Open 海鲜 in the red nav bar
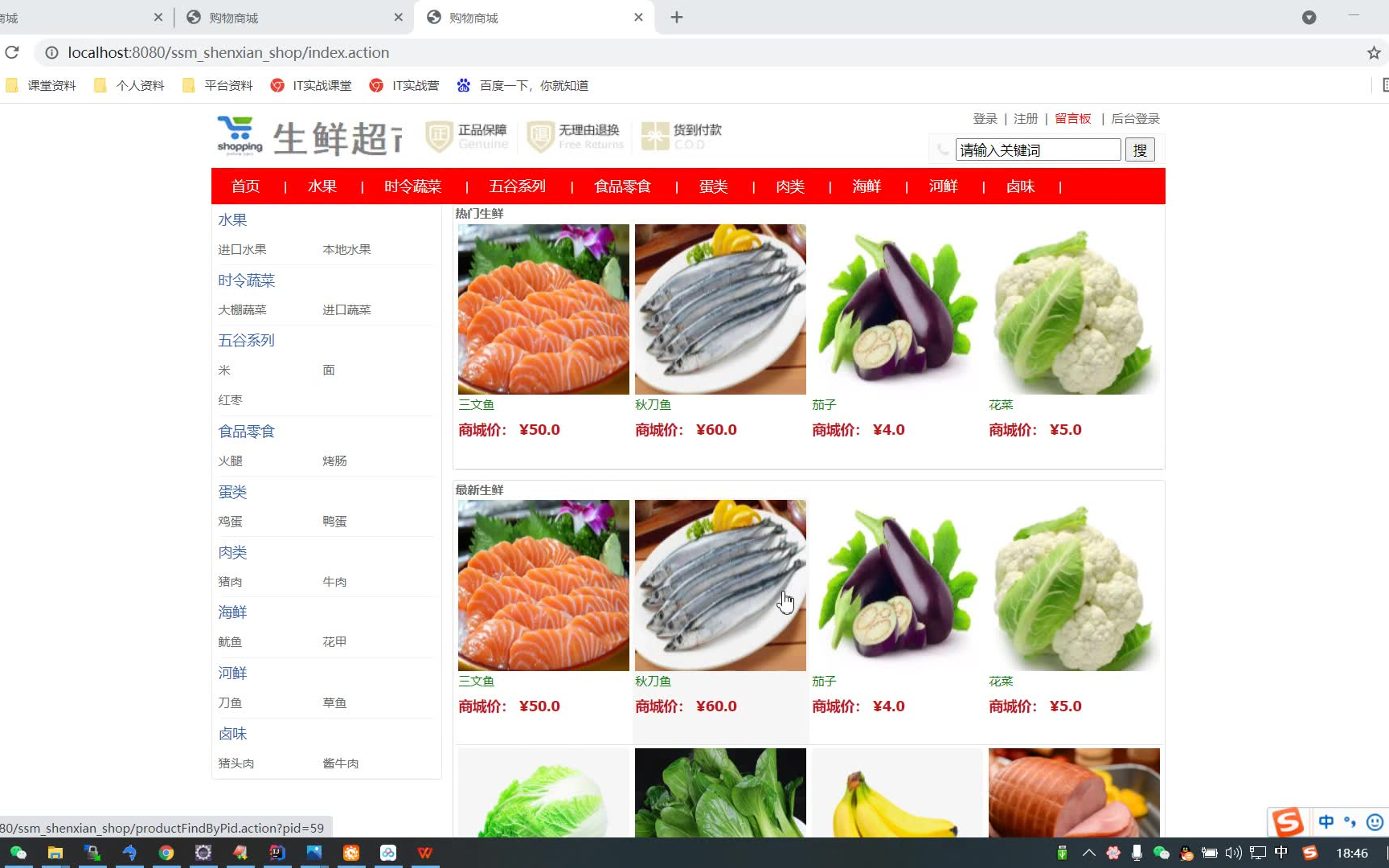1389x868 pixels. pyautogui.click(x=867, y=186)
